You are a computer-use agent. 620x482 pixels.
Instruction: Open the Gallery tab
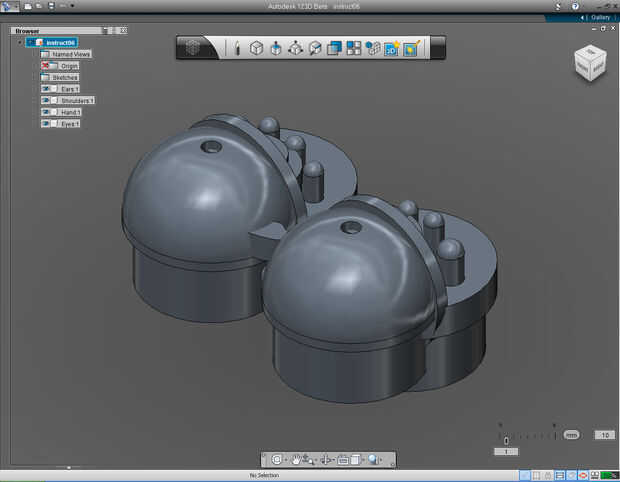pos(600,17)
